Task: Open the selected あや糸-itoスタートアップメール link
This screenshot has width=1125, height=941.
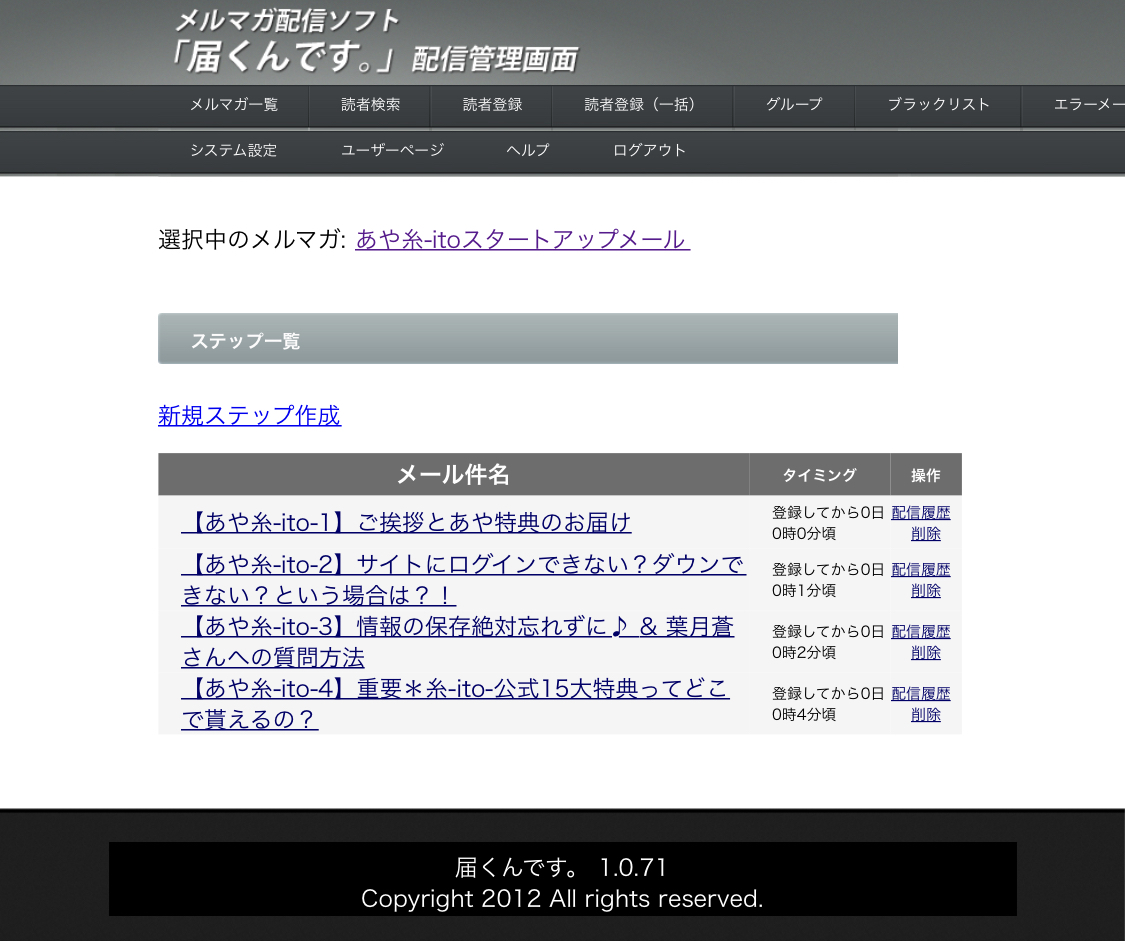Action: [x=522, y=240]
